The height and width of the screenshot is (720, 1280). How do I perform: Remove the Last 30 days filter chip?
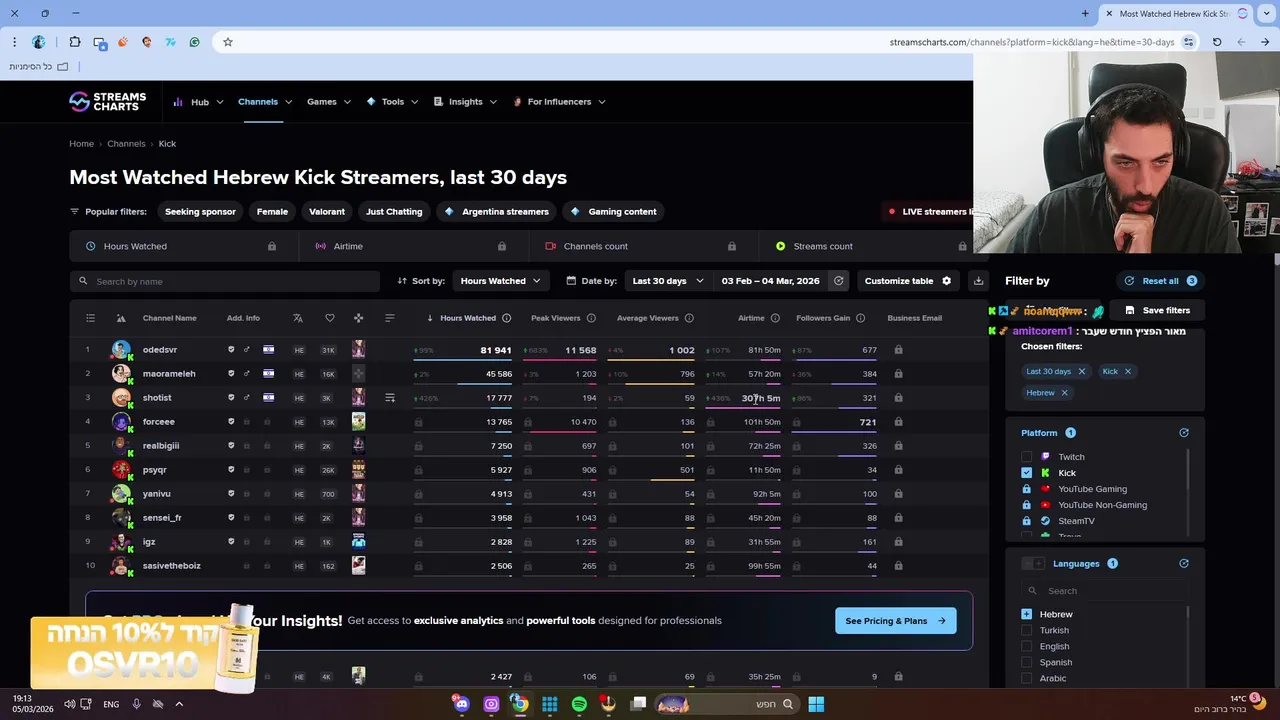(x=1081, y=371)
